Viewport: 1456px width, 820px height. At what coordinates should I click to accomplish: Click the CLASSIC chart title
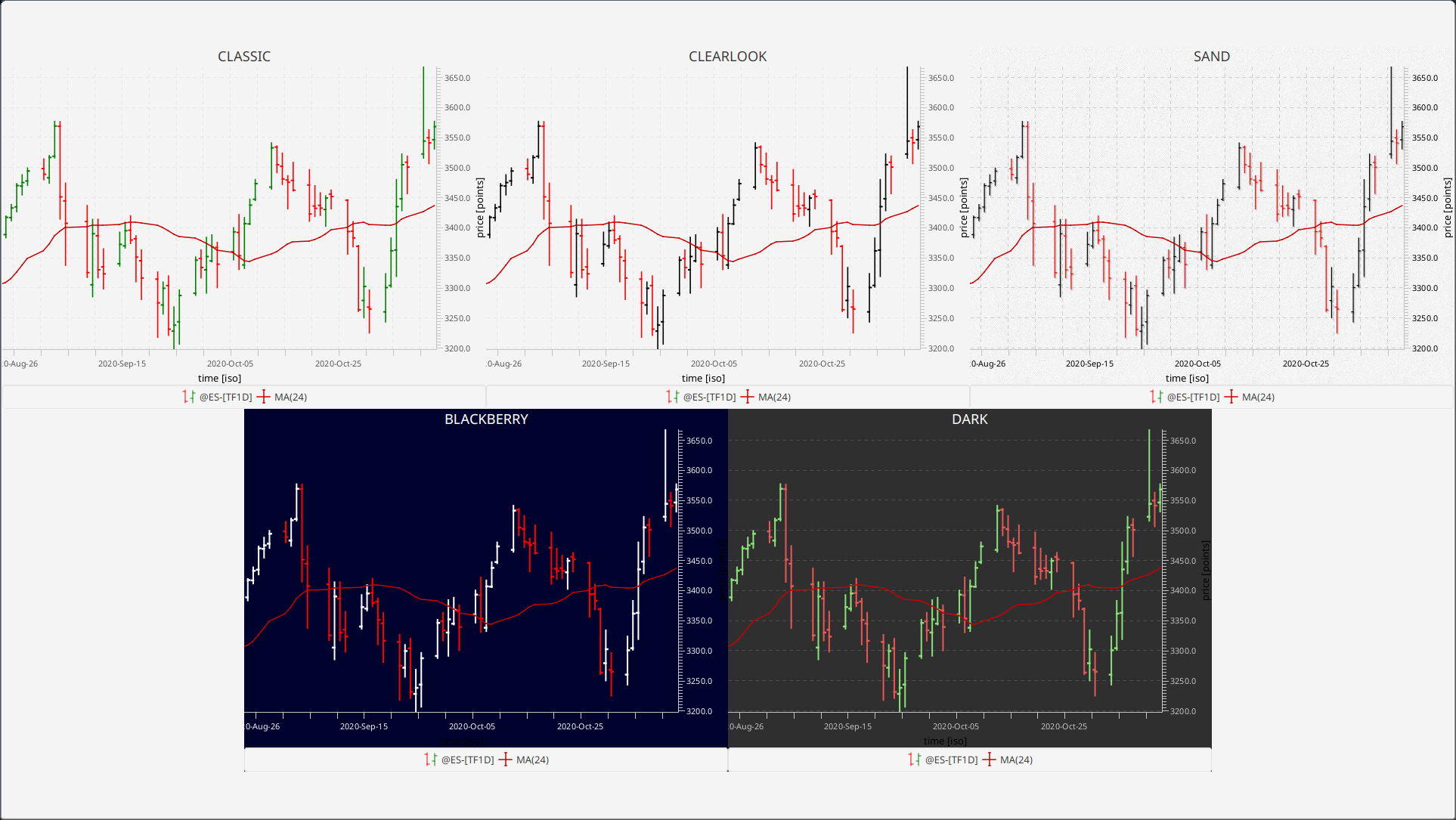[x=243, y=57]
